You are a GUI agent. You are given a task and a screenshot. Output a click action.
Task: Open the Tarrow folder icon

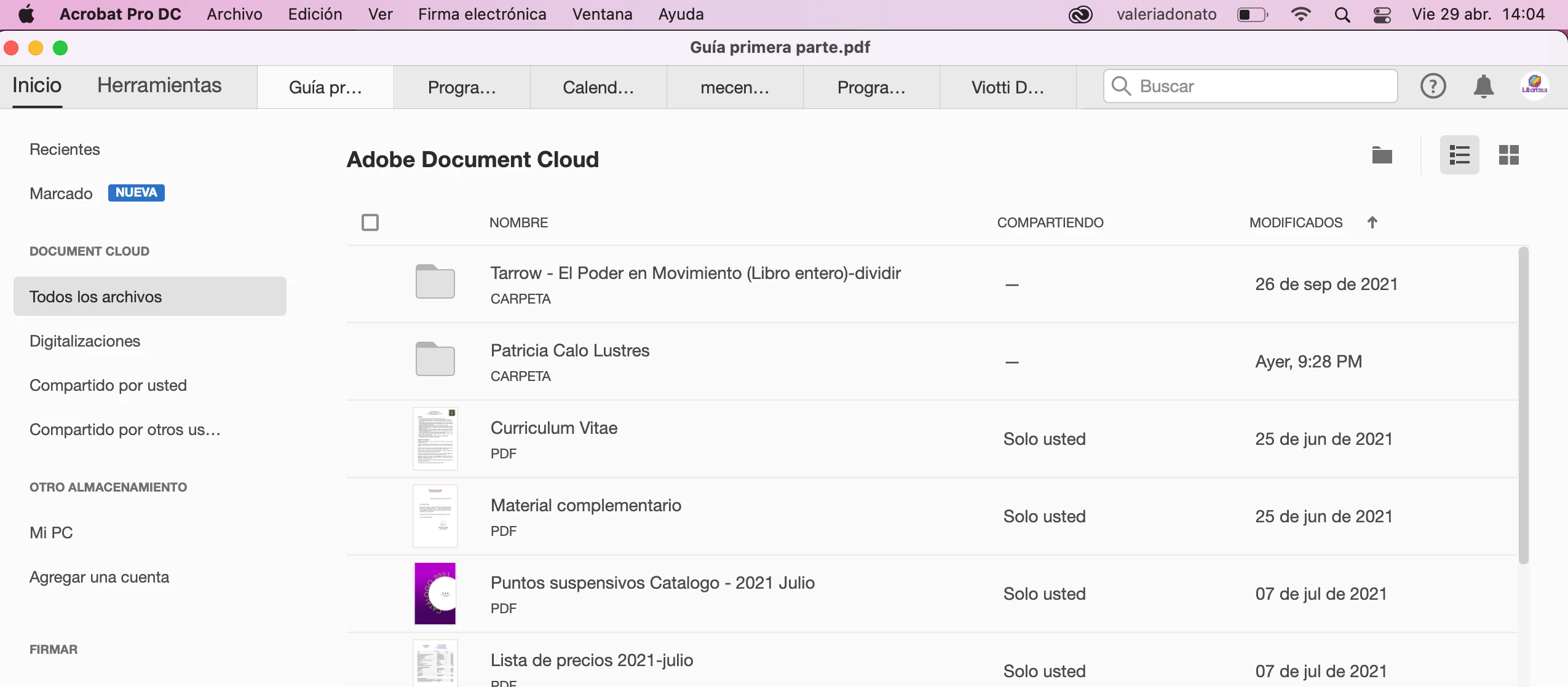(435, 282)
